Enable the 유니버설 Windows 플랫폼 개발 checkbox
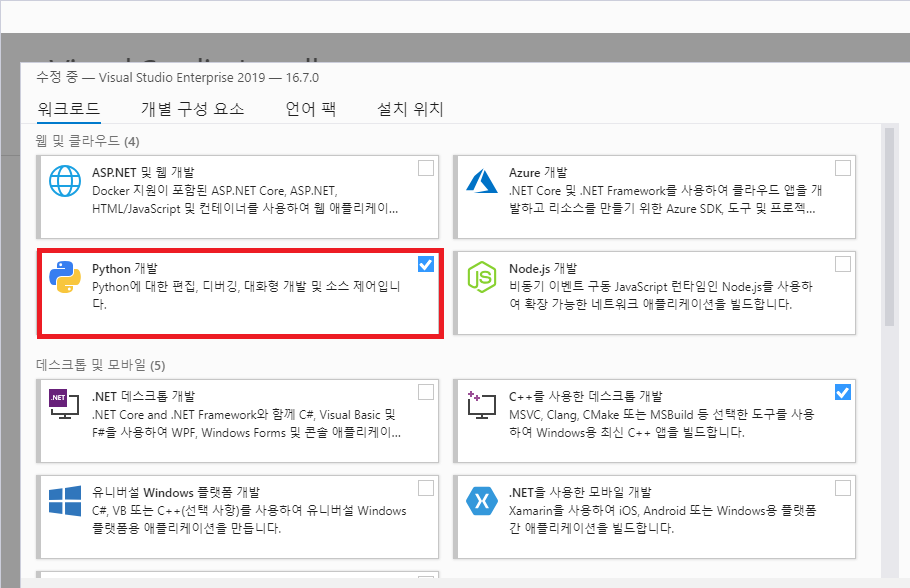Image resolution: width=910 pixels, height=588 pixels. [426, 488]
